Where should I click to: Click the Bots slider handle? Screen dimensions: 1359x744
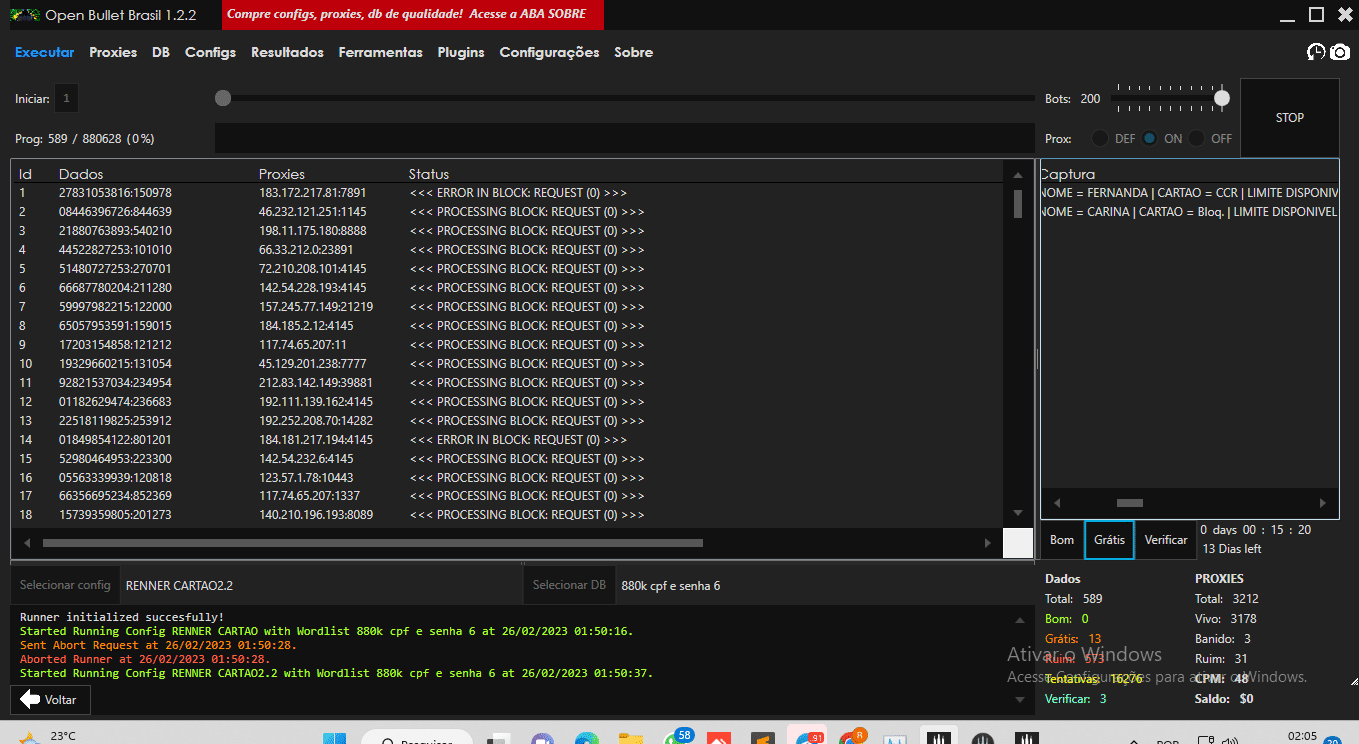click(1221, 98)
